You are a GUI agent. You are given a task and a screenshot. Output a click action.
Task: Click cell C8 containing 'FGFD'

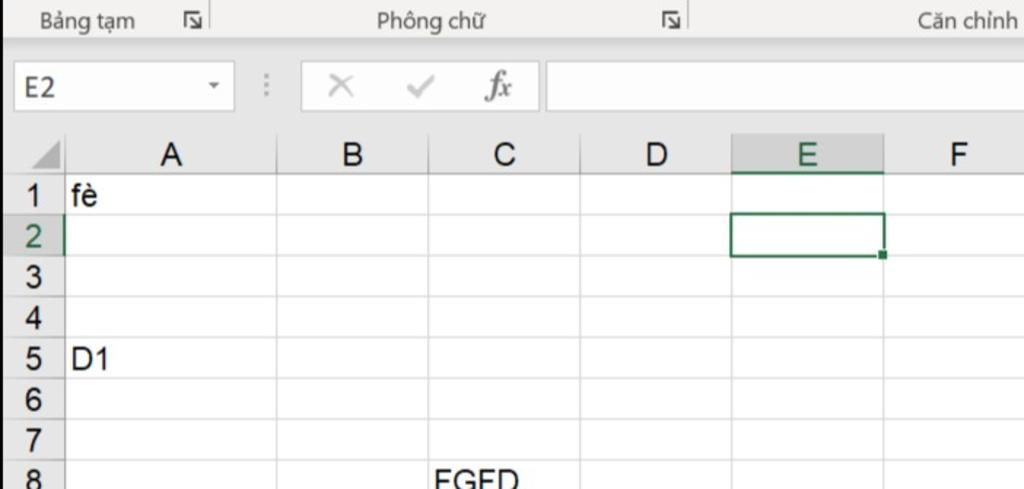coord(504,478)
